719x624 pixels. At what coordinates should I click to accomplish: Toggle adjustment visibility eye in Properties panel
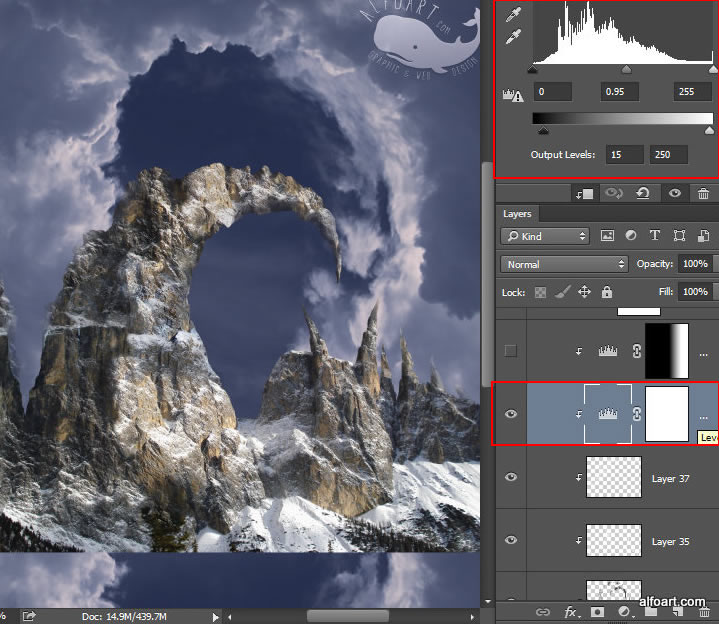point(673,194)
